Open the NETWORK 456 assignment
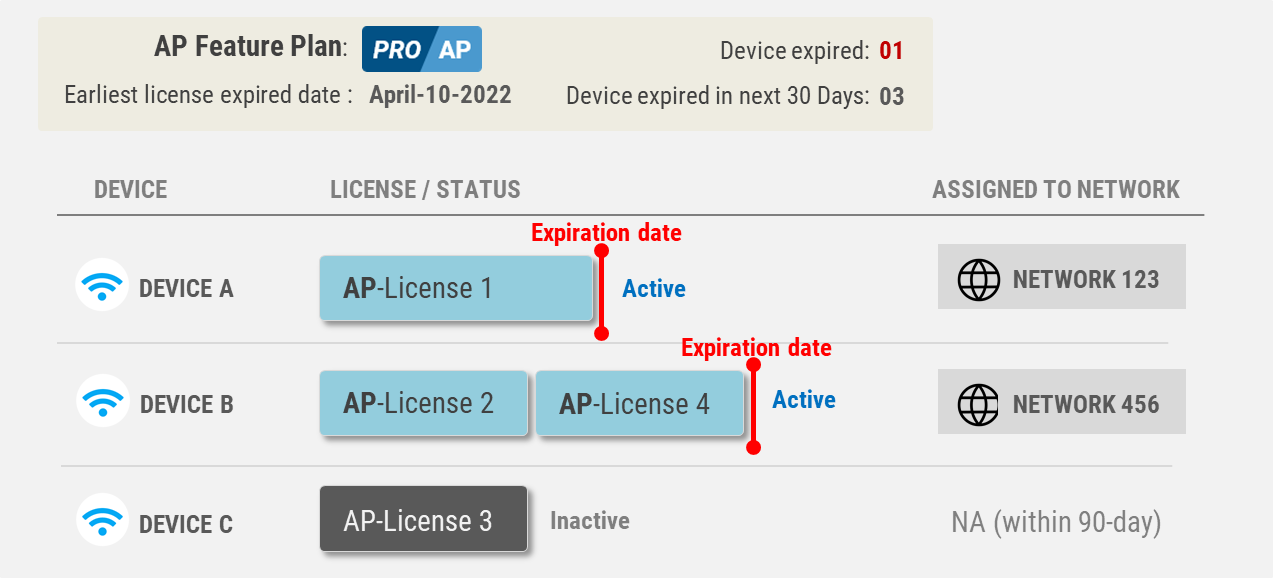 tap(1062, 401)
